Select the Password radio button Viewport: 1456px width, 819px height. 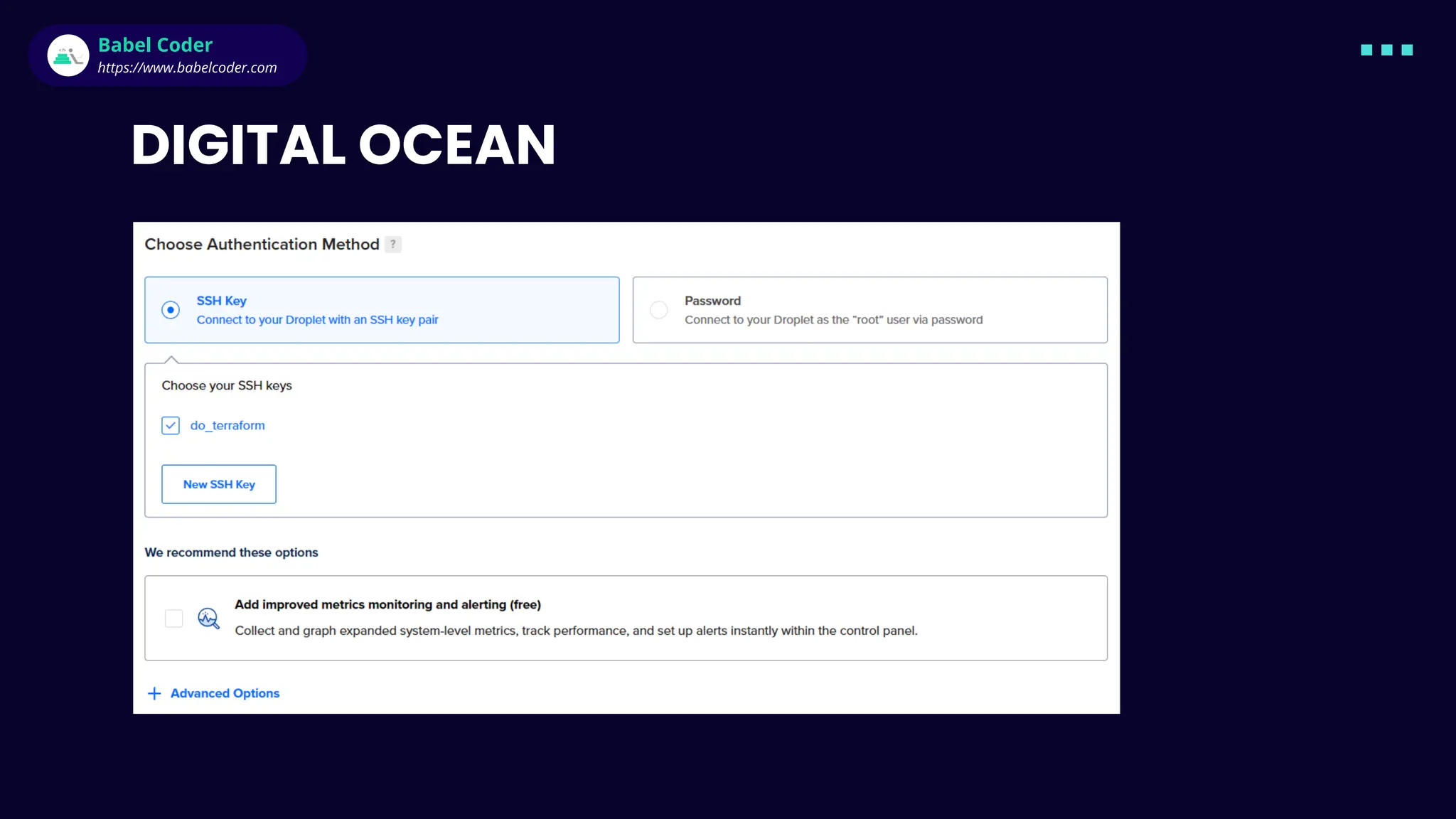click(659, 310)
